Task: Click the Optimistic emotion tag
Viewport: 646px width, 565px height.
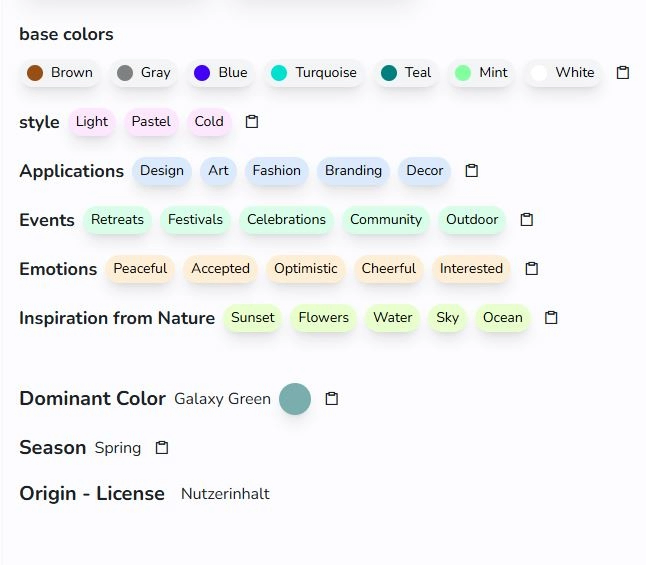Action: [x=305, y=269]
